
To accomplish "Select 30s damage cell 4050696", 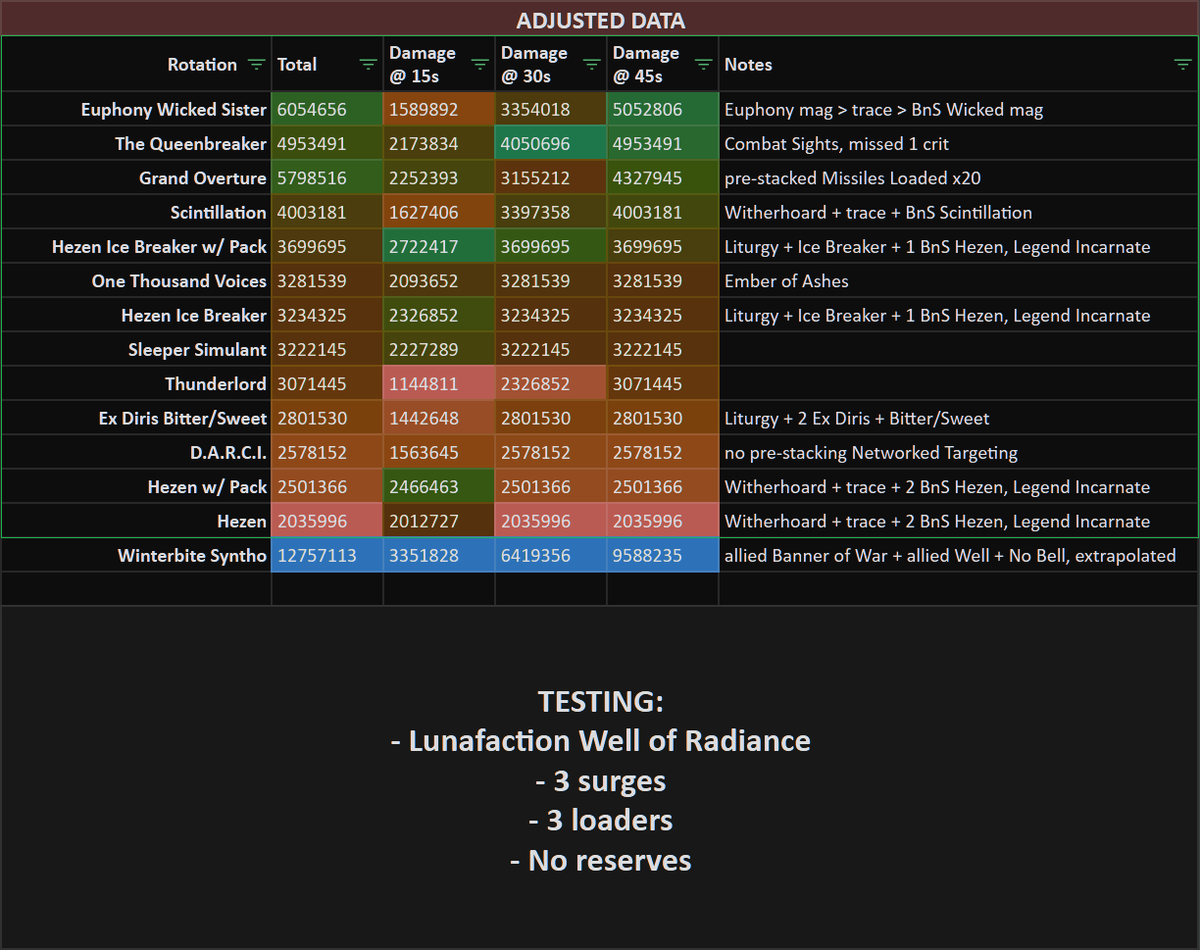I will pyautogui.click(x=551, y=144).
